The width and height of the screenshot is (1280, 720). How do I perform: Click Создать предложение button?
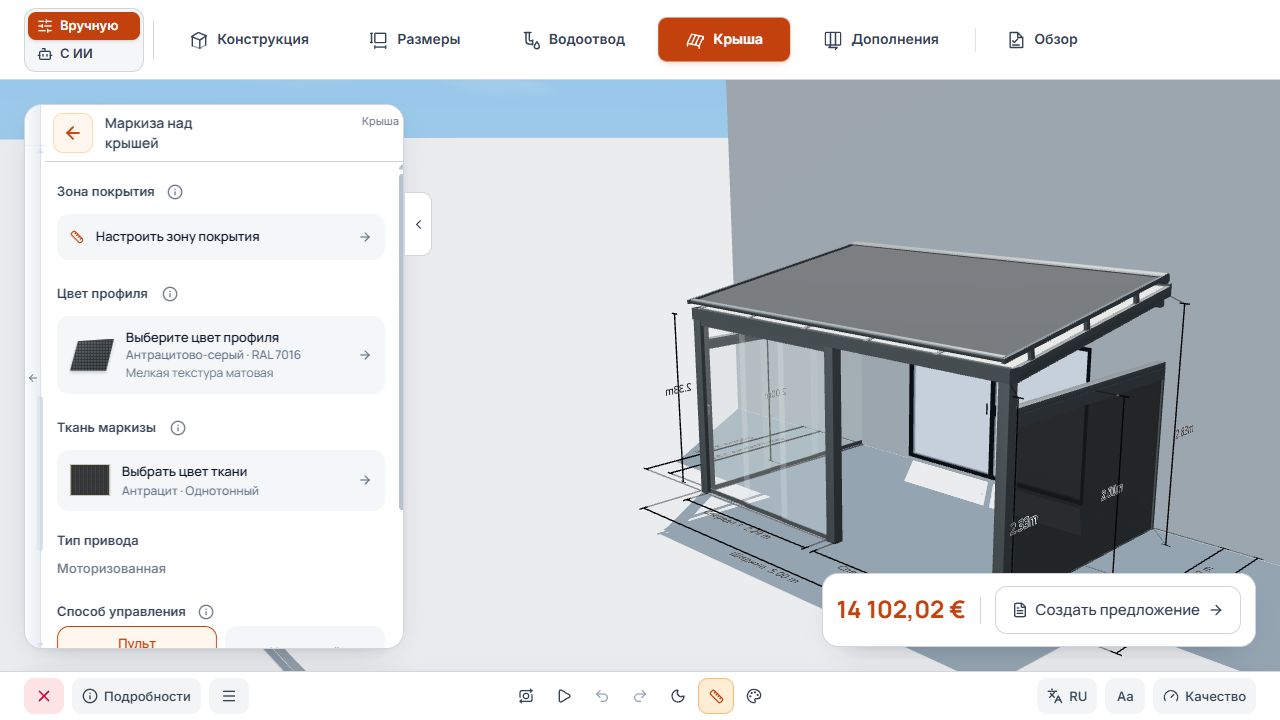[x=1118, y=610]
